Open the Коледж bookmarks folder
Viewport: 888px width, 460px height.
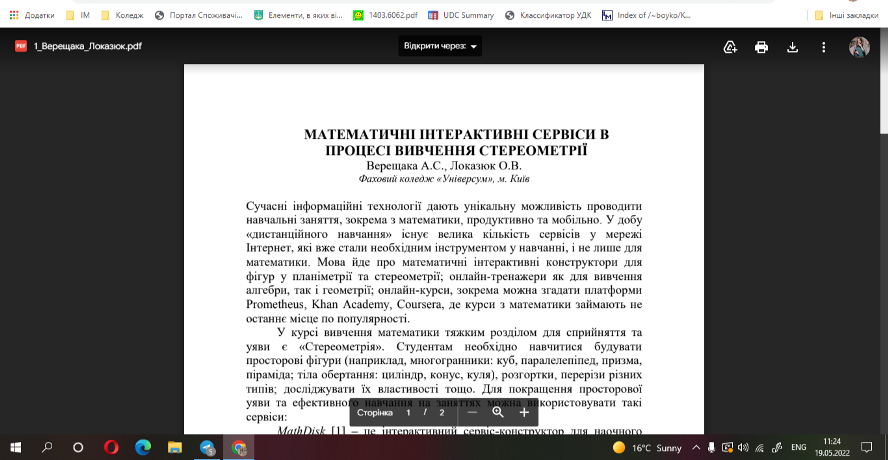[122, 15]
